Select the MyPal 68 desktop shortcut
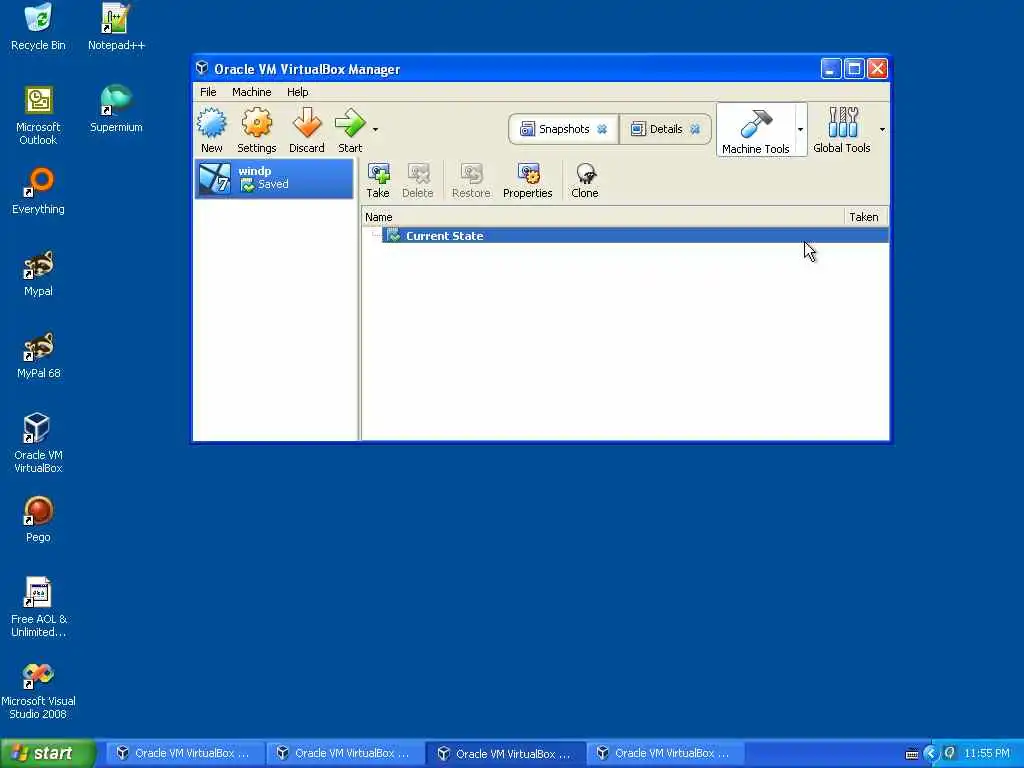 38,355
